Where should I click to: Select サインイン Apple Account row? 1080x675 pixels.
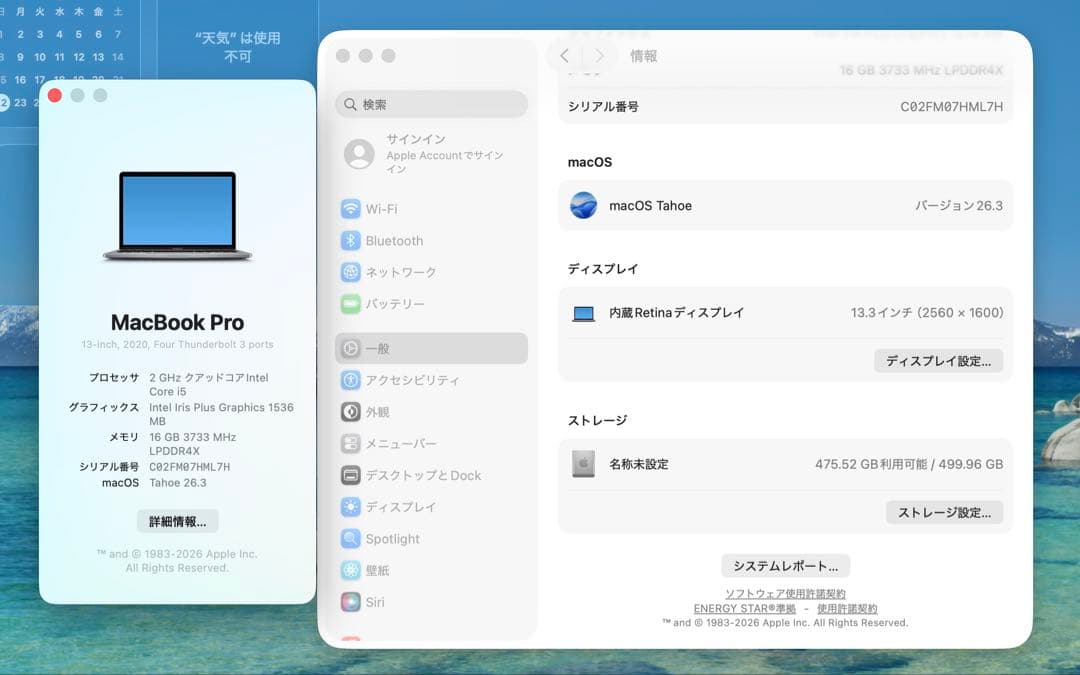click(x=432, y=154)
